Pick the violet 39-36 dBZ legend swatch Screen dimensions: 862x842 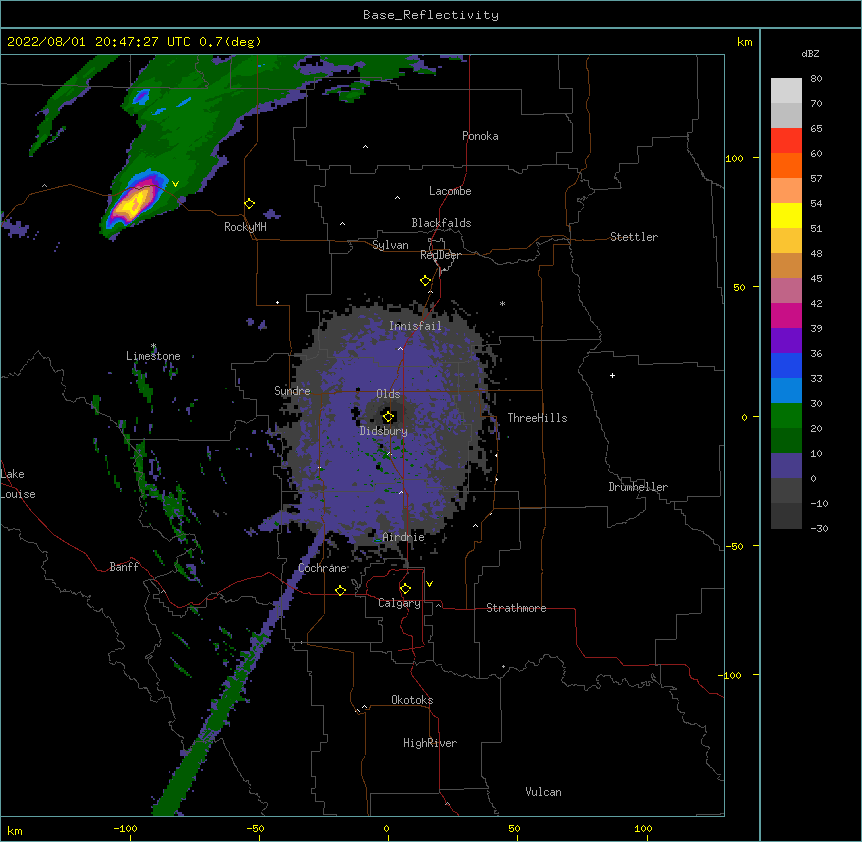[786, 341]
